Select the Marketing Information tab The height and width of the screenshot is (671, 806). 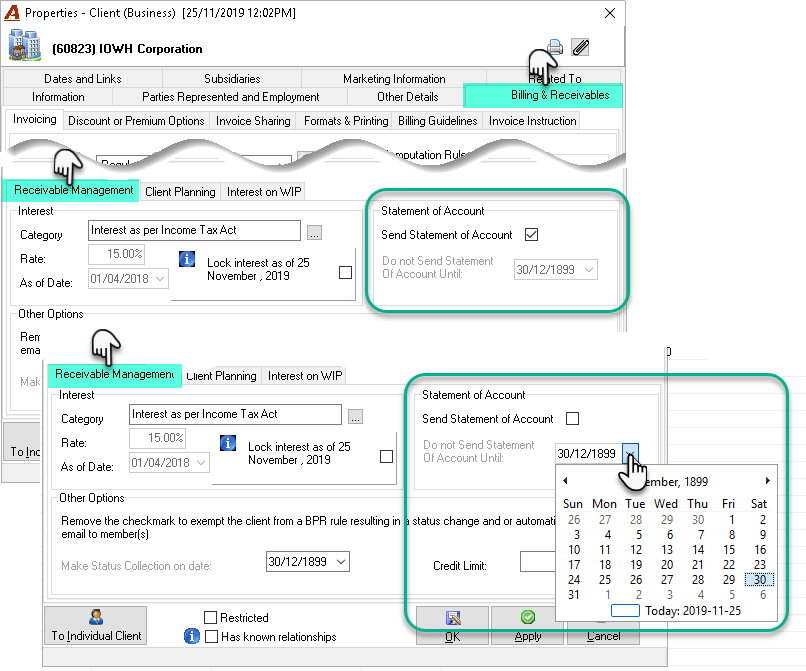pyautogui.click(x=394, y=79)
